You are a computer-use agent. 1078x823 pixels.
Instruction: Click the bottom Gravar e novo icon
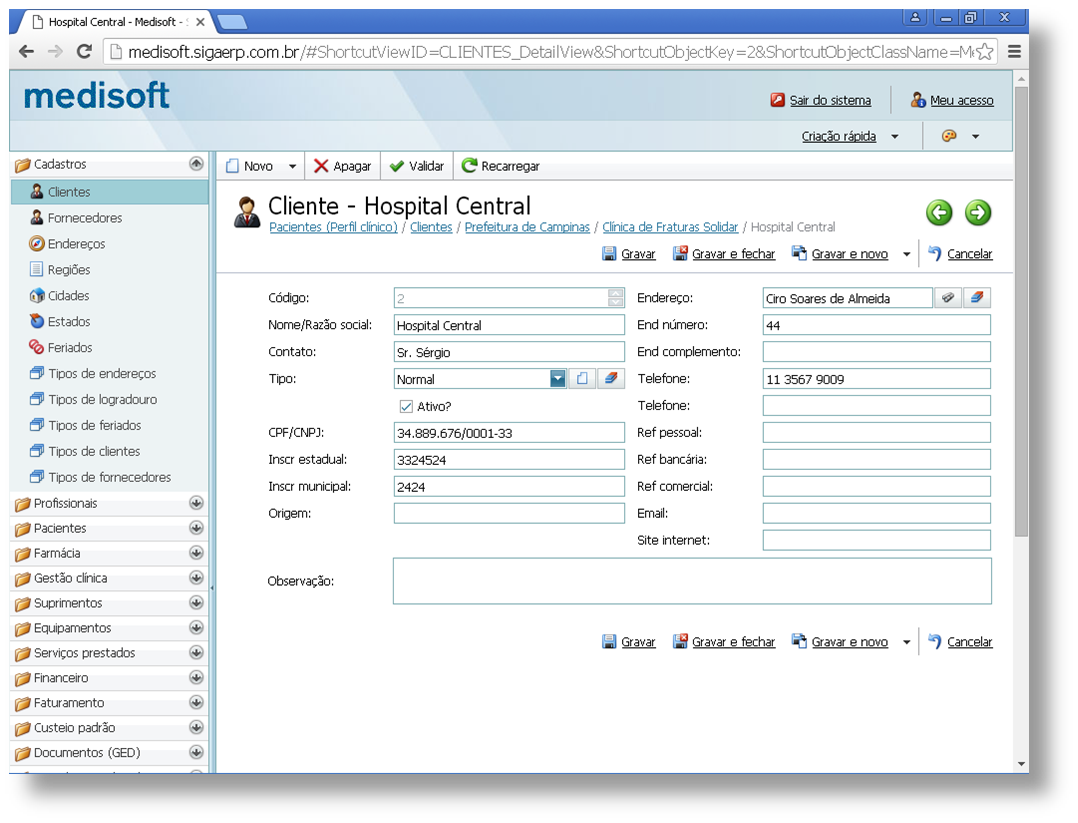point(799,641)
